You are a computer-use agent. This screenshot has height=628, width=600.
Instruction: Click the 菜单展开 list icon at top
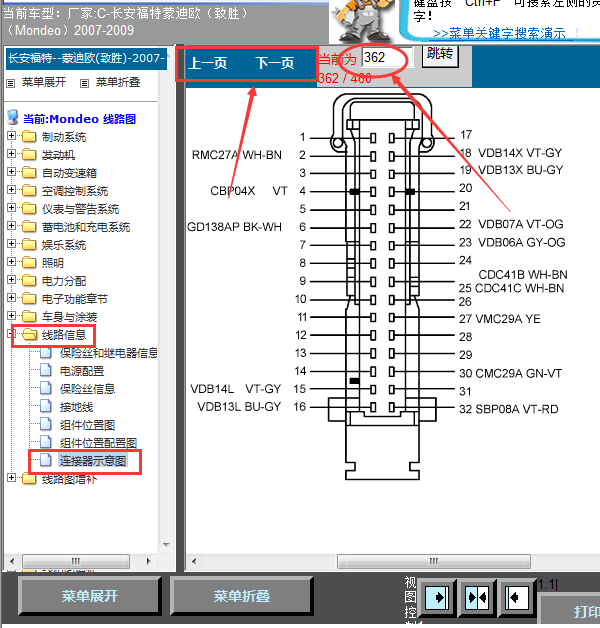coord(11,83)
